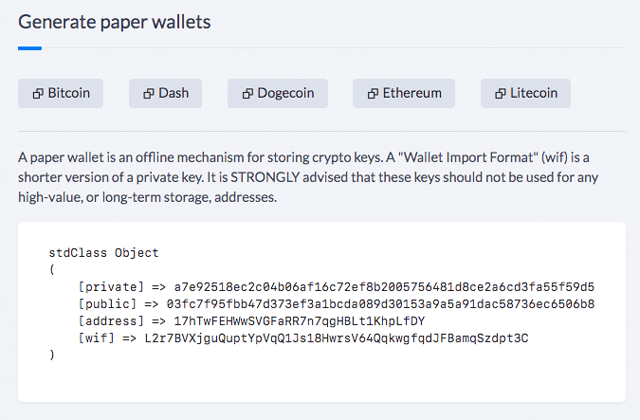Click the [private] key label
Viewport: 640px width, 420px height.
(111, 287)
